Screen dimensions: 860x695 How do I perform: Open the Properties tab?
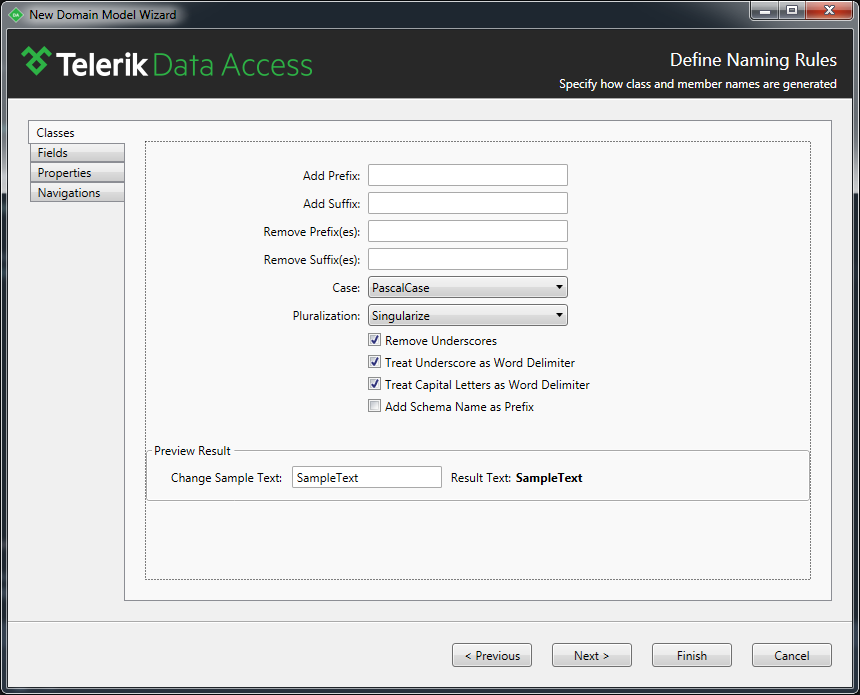click(x=77, y=173)
